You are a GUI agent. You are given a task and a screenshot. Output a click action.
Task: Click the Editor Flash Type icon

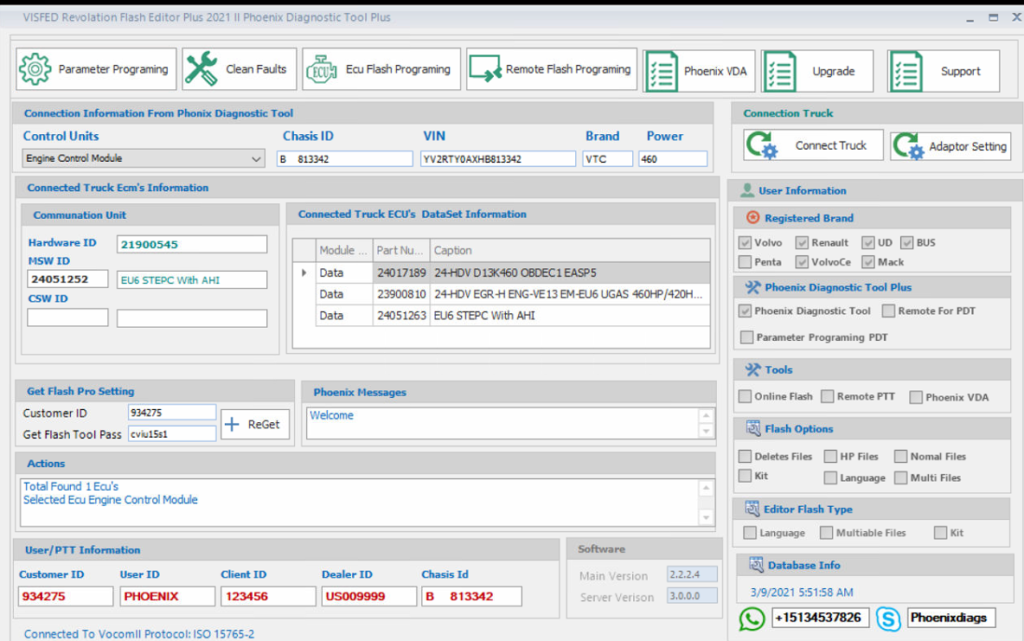[752, 508]
